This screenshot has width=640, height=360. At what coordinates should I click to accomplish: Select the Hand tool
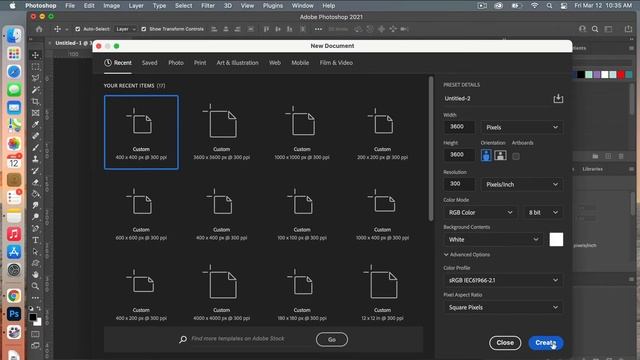tap(36, 275)
